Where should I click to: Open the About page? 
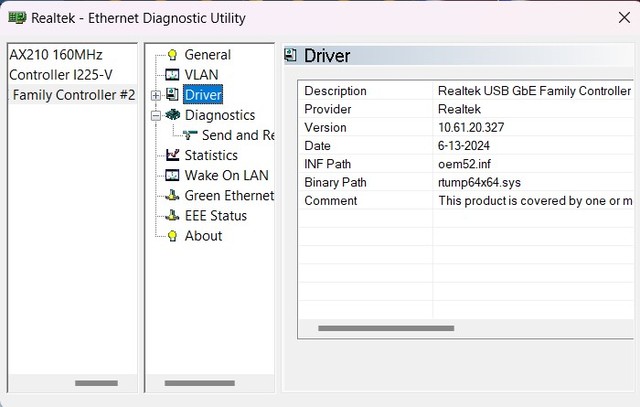pos(203,236)
